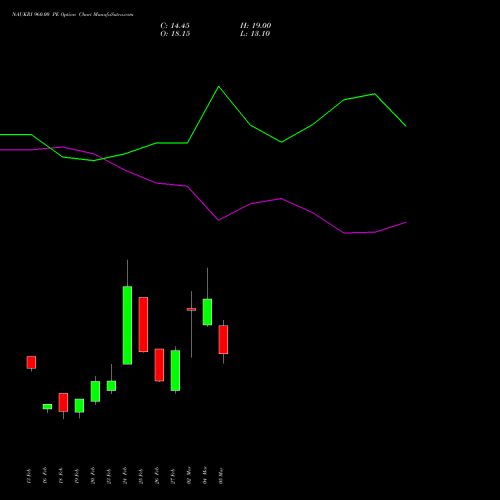The height and width of the screenshot is (500, 500).
Task: Click the 02 Mar date axis label
Action: (x=189, y=475)
